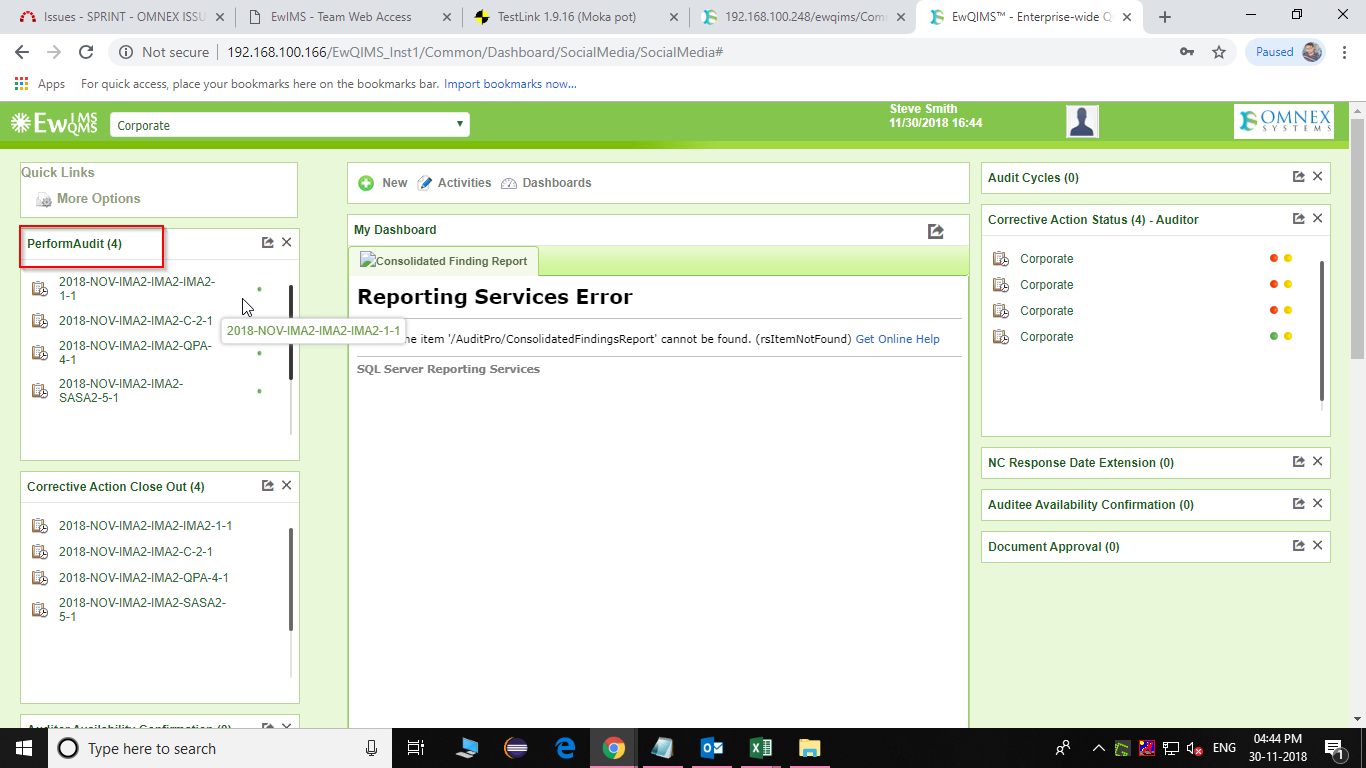Switch to the Issues SPRINT OMNEX browser tab
Viewport: 1366px width, 768px height.
[x=122, y=17]
